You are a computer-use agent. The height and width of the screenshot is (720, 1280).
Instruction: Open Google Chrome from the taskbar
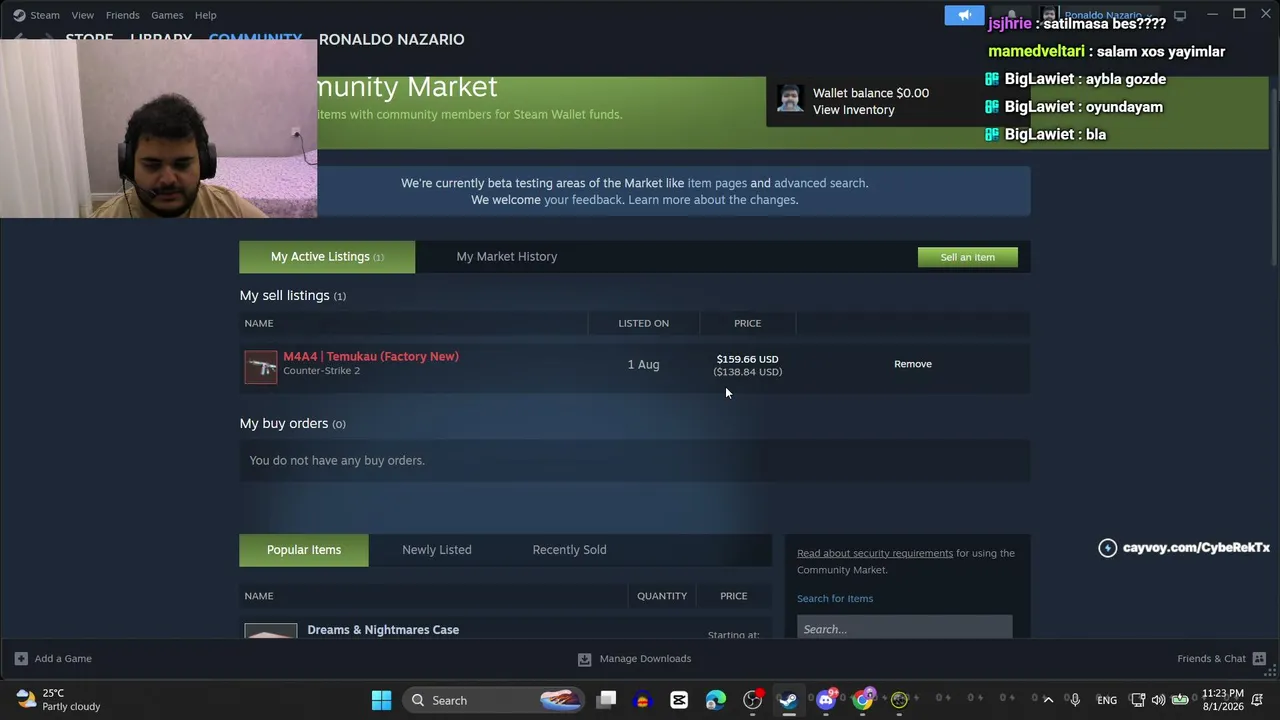click(862, 700)
